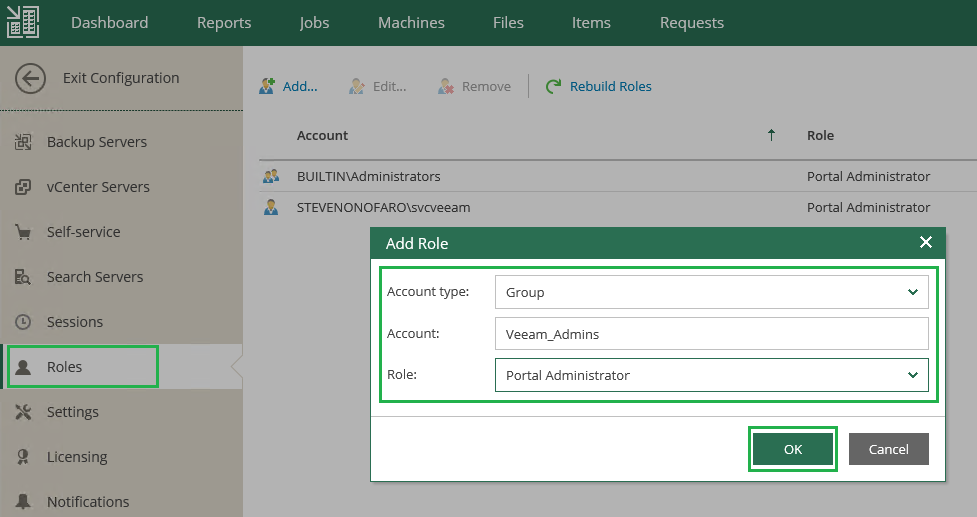
Task: Click the Self-service cart icon
Action: [23, 232]
